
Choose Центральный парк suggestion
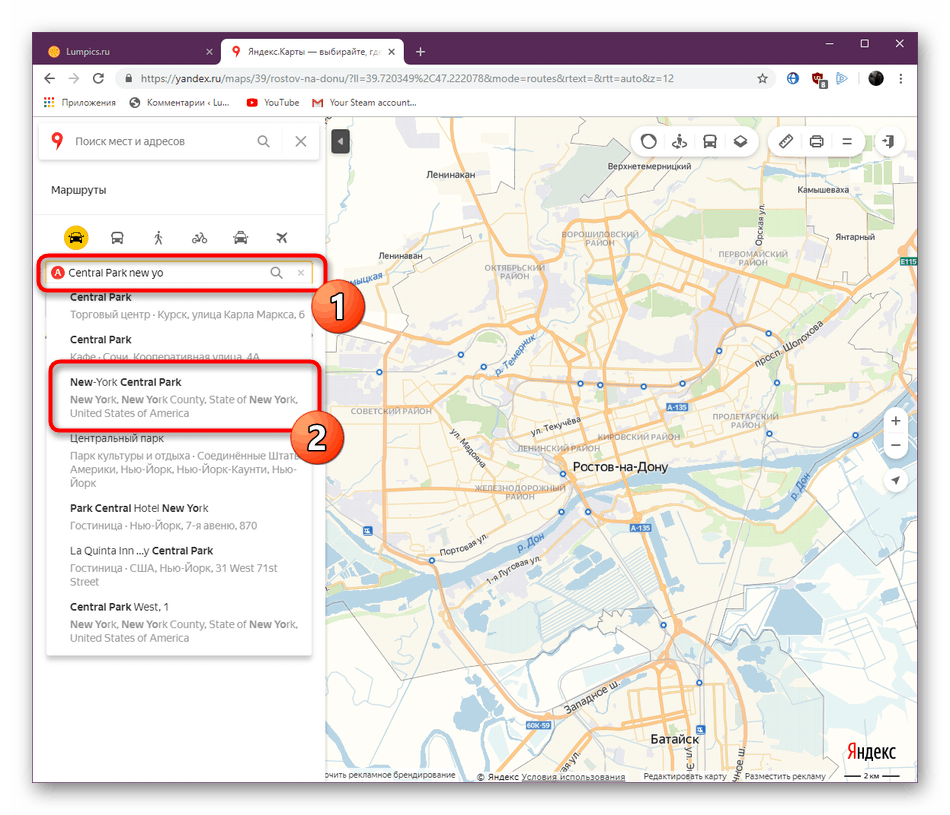tap(179, 461)
